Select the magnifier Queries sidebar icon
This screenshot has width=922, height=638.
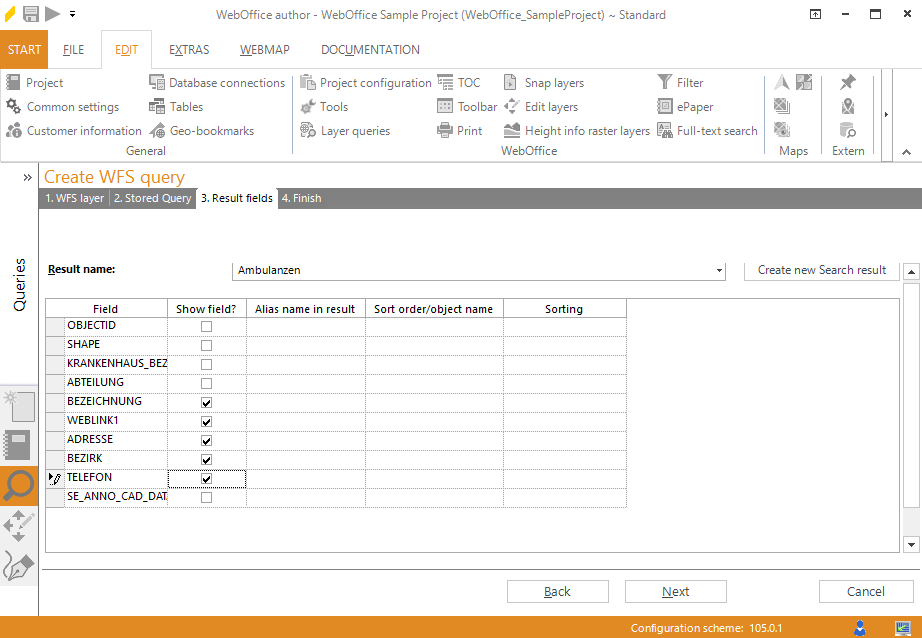coord(19,486)
